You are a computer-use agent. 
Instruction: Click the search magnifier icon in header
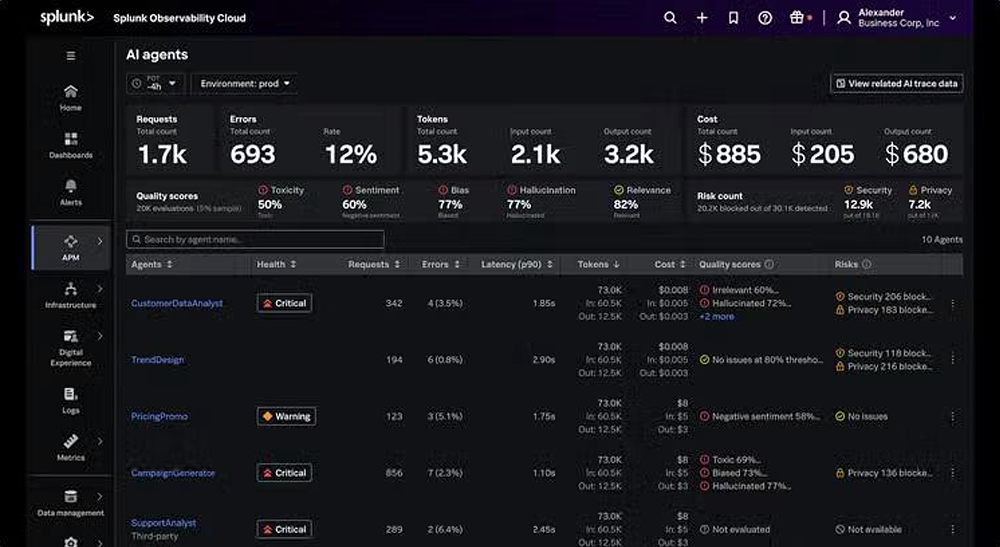click(670, 18)
